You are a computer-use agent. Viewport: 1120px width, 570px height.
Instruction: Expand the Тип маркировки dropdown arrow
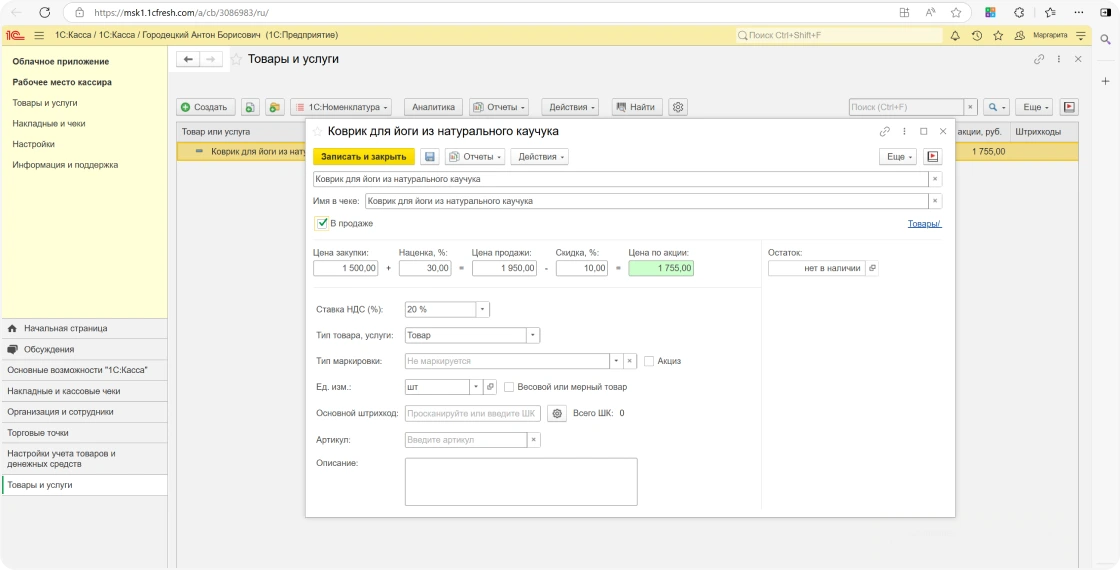pyautogui.click(x=616, y=361)
